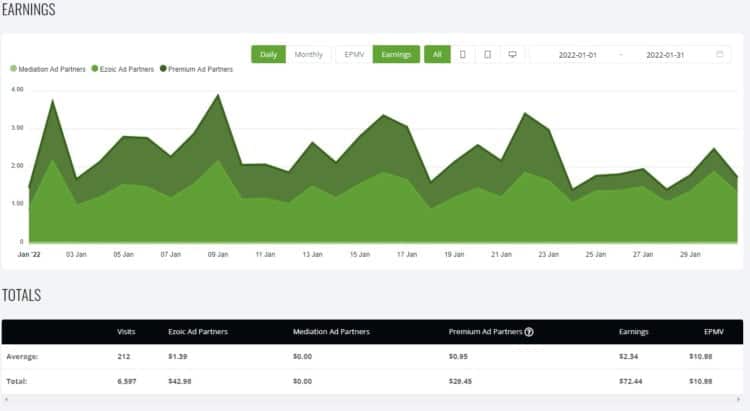Show EPMV metric in chart
The image size is (750, 411).
(354, 55)
